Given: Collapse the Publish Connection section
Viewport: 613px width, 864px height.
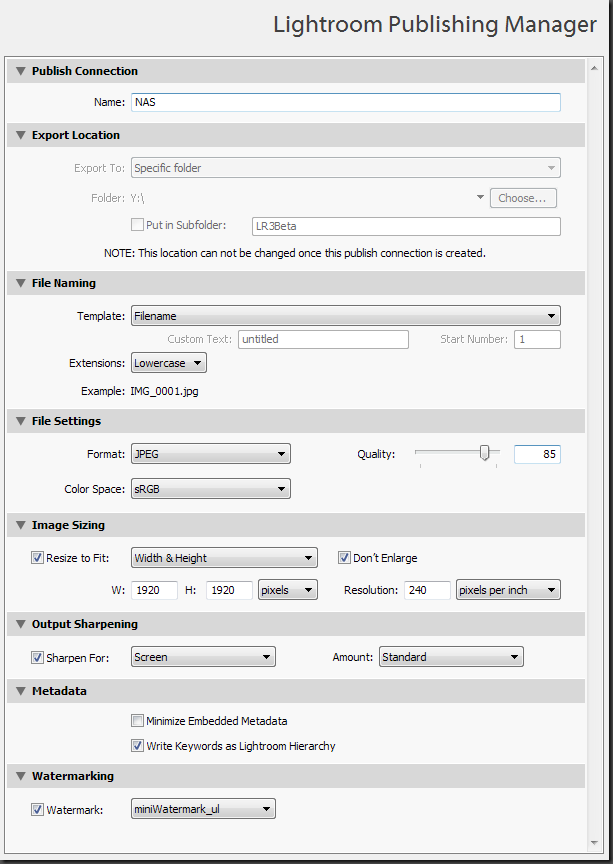Looking at the screenshot, I should tap(21, 71).
